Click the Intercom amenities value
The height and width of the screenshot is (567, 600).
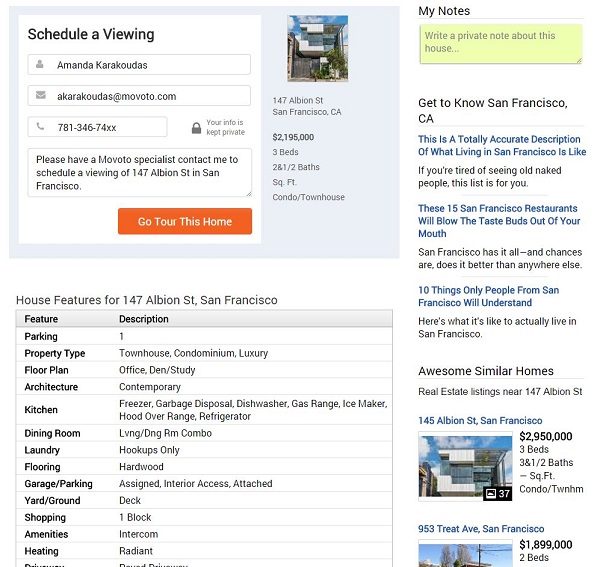coord(139,534)
